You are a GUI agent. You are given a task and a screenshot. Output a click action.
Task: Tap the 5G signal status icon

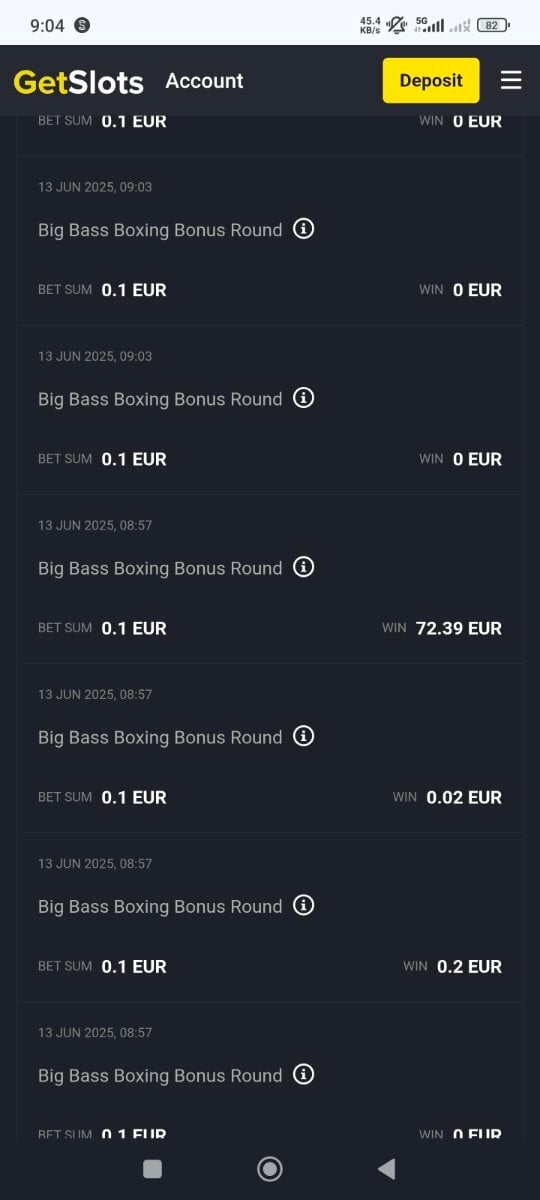(429, 25)
